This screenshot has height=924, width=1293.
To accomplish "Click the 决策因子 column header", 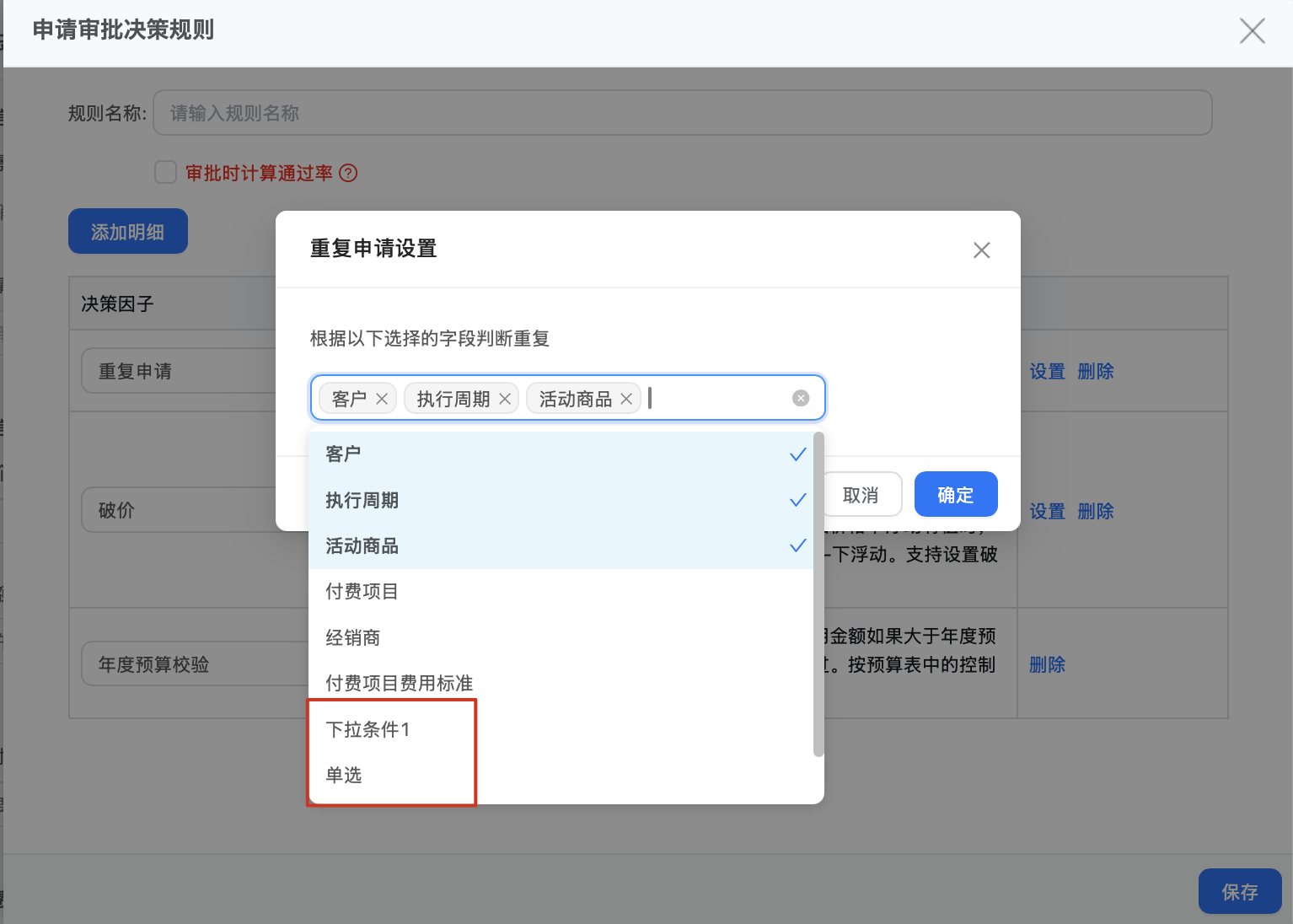I will pyautogui.click(x=117, y=304).
